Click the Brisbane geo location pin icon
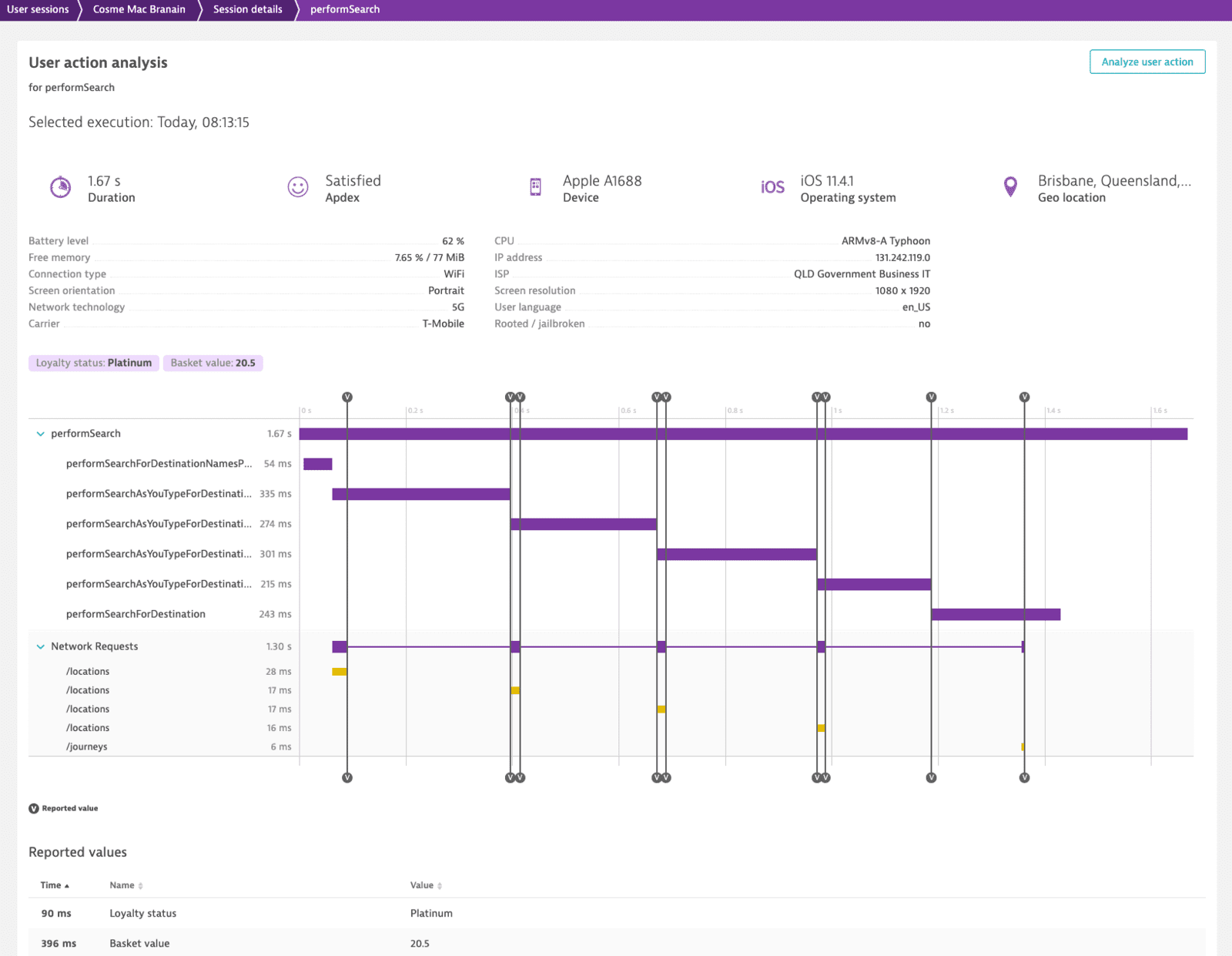Screen dimensions: 1232x956 [x=1009, y=186]
